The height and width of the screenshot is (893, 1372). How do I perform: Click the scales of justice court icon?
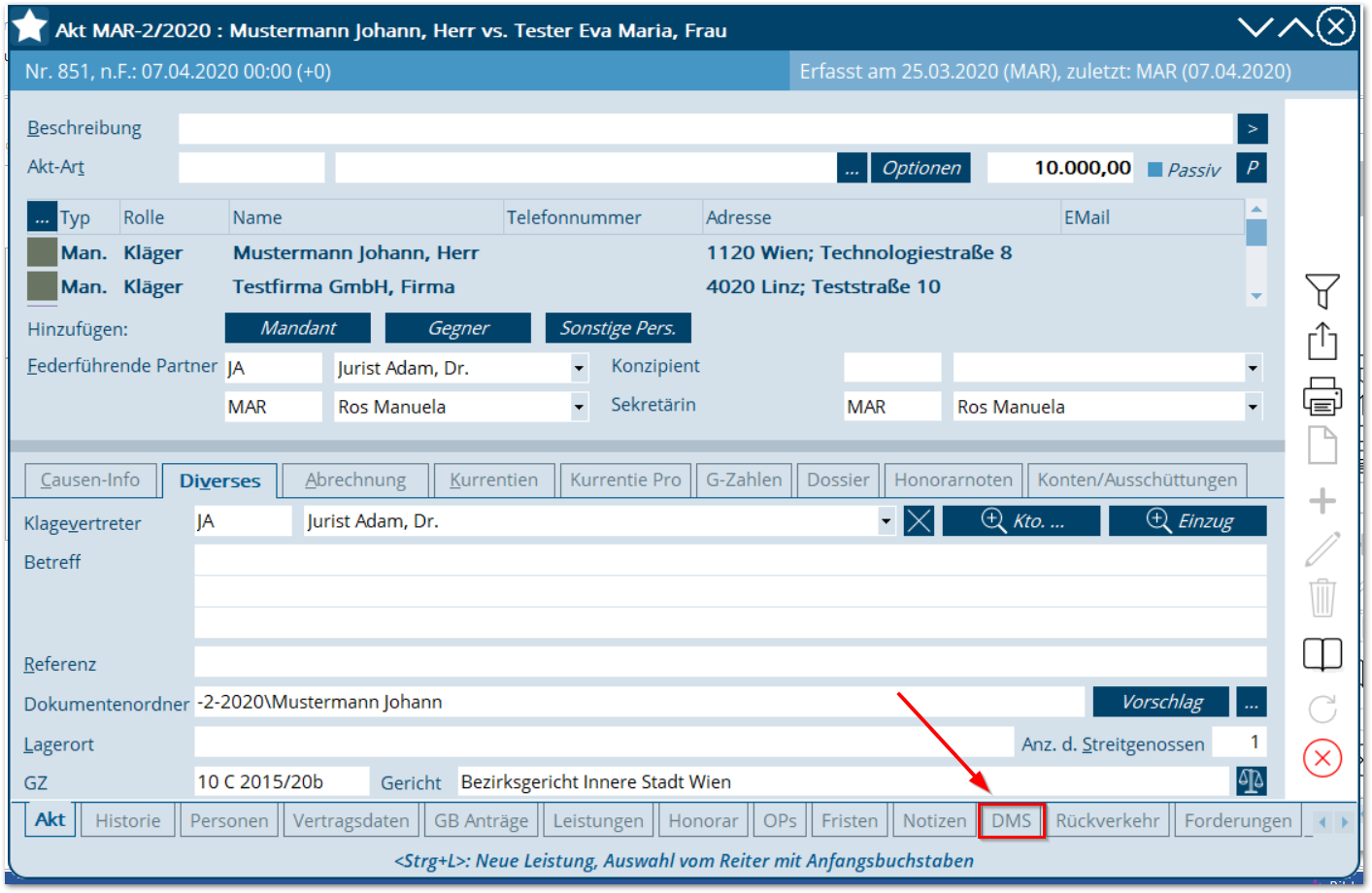[x=1251, y=780]
